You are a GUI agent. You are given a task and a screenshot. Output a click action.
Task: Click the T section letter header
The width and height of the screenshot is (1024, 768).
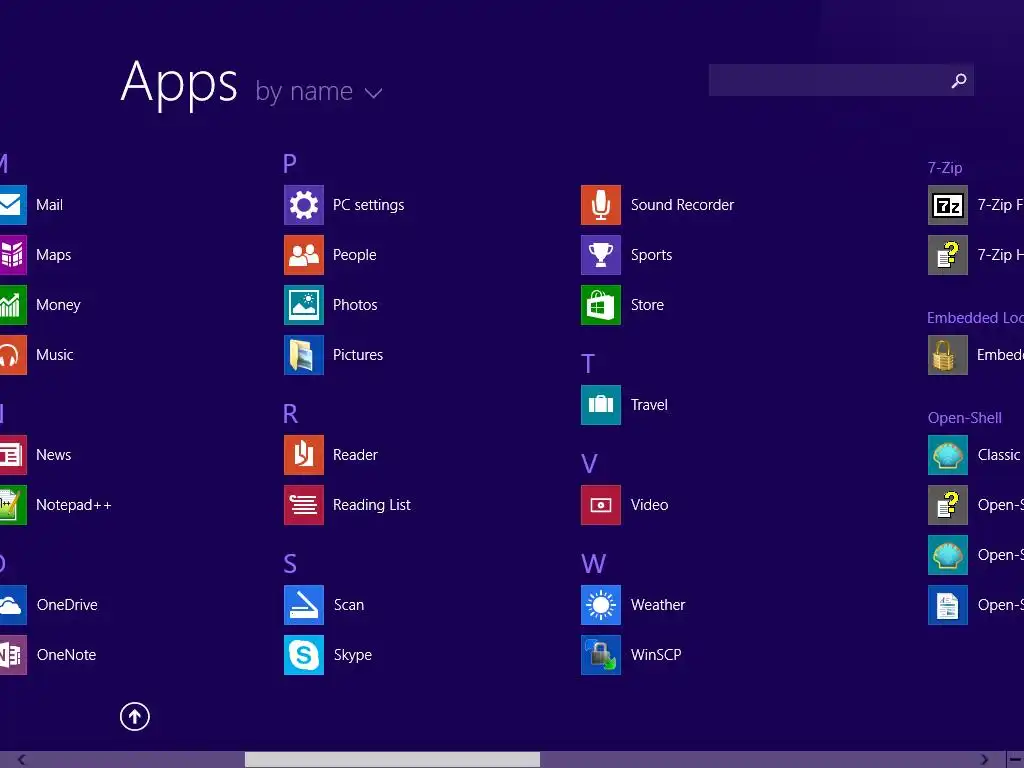(588, 364)
